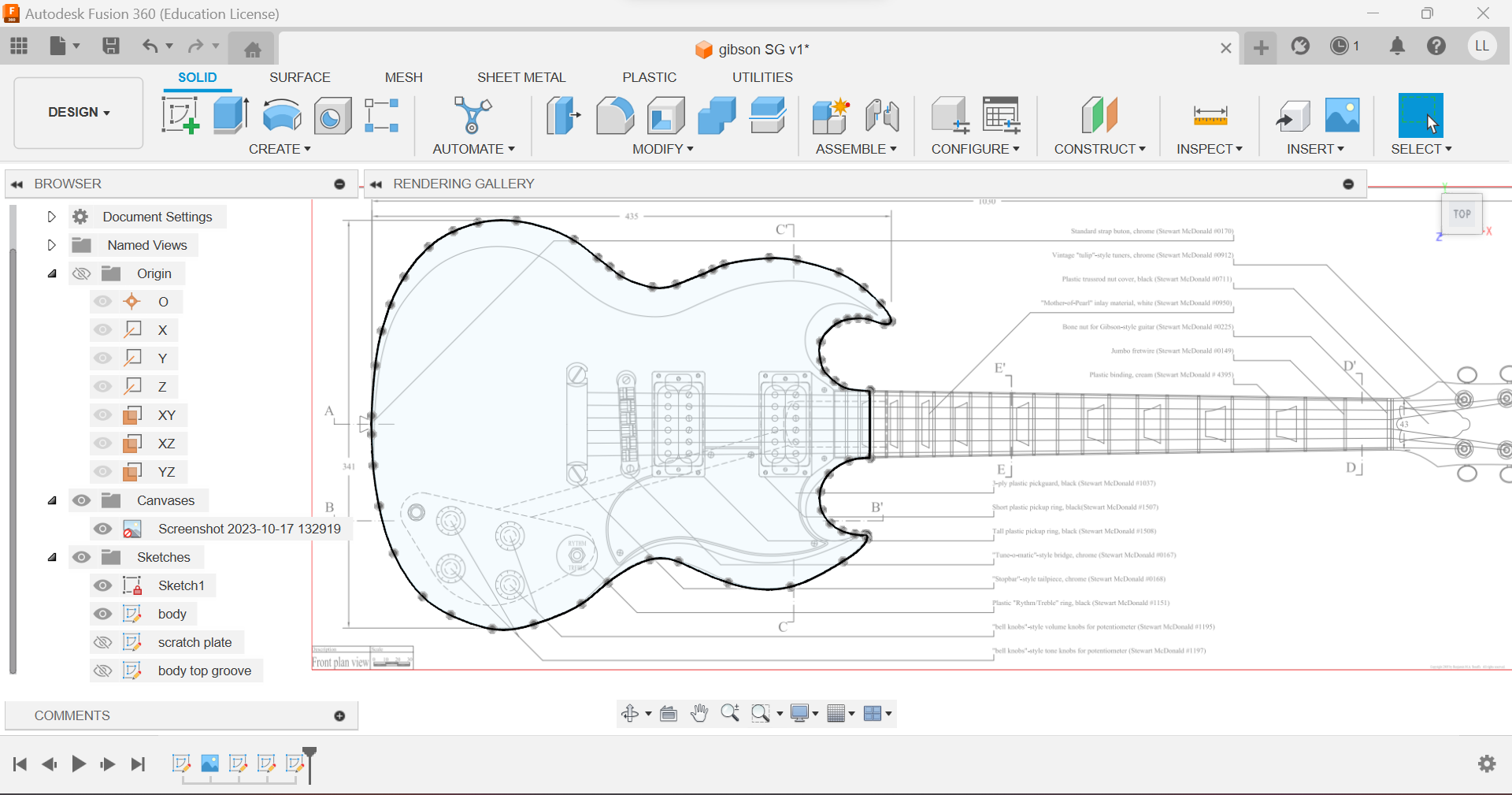The image size is (1512, 795).
Task: Open the CREATE dropdown menu
Action: (x=280, y=149)
